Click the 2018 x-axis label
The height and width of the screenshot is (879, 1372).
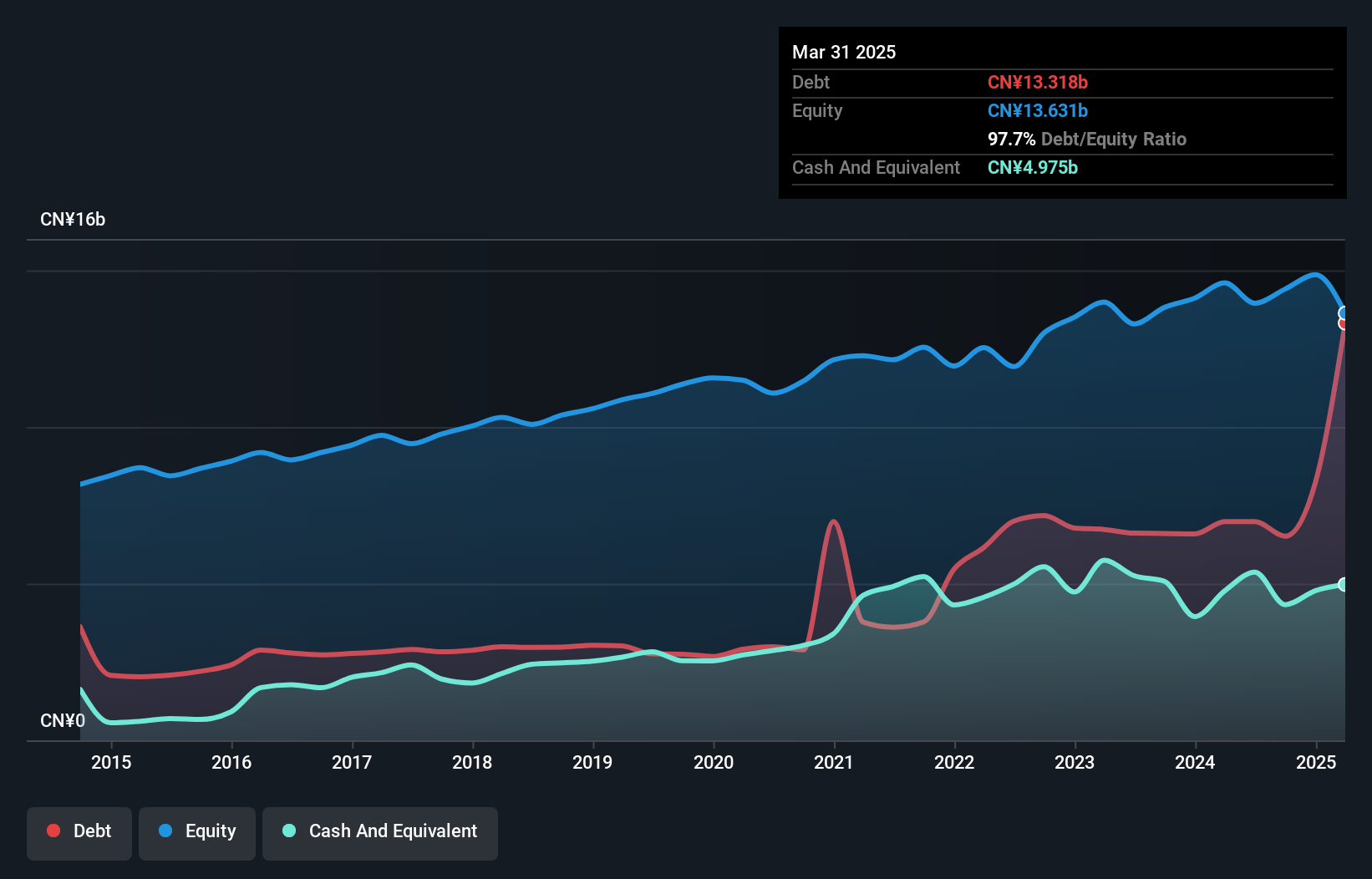pos(472,762)
